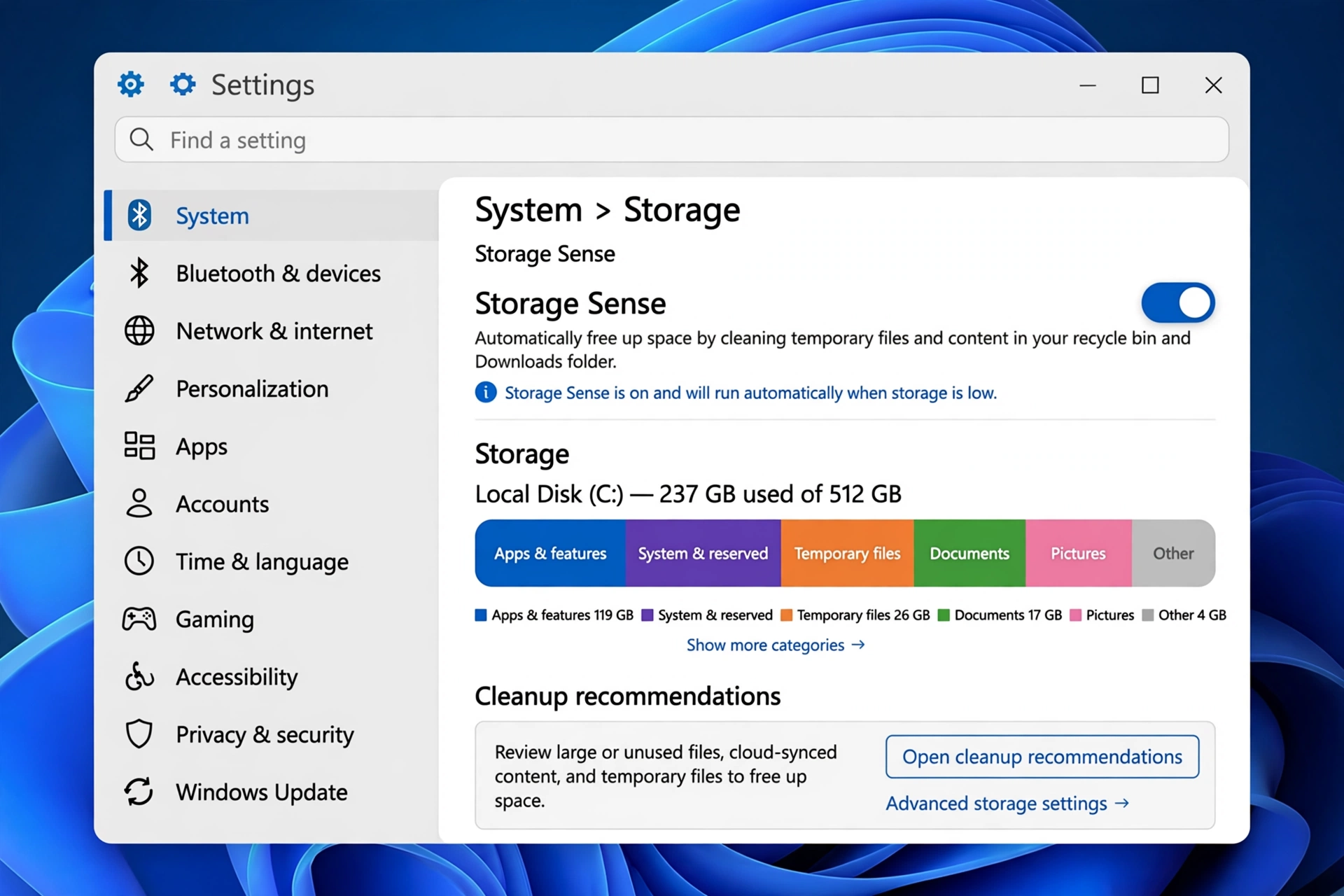Open cleanup recommendations button
This screenshot has height=896, width=1344.
tap(1042, 757)
